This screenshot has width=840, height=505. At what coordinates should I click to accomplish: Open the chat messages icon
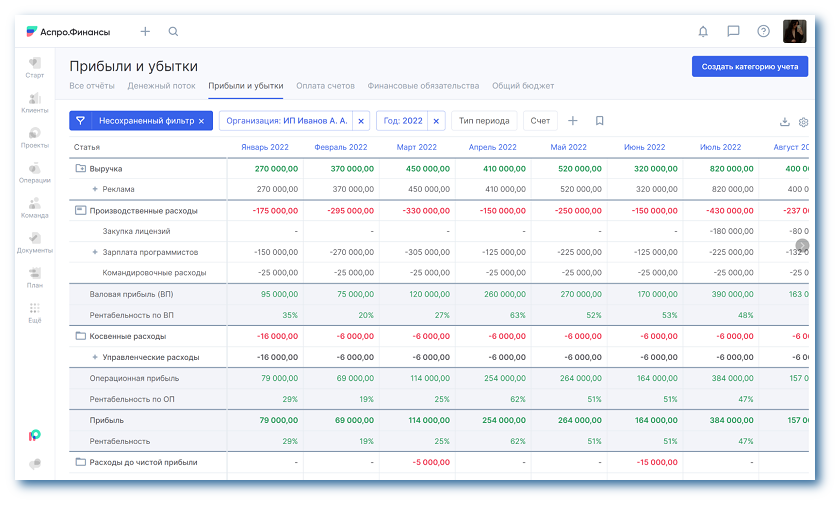[x=733, y=32]
